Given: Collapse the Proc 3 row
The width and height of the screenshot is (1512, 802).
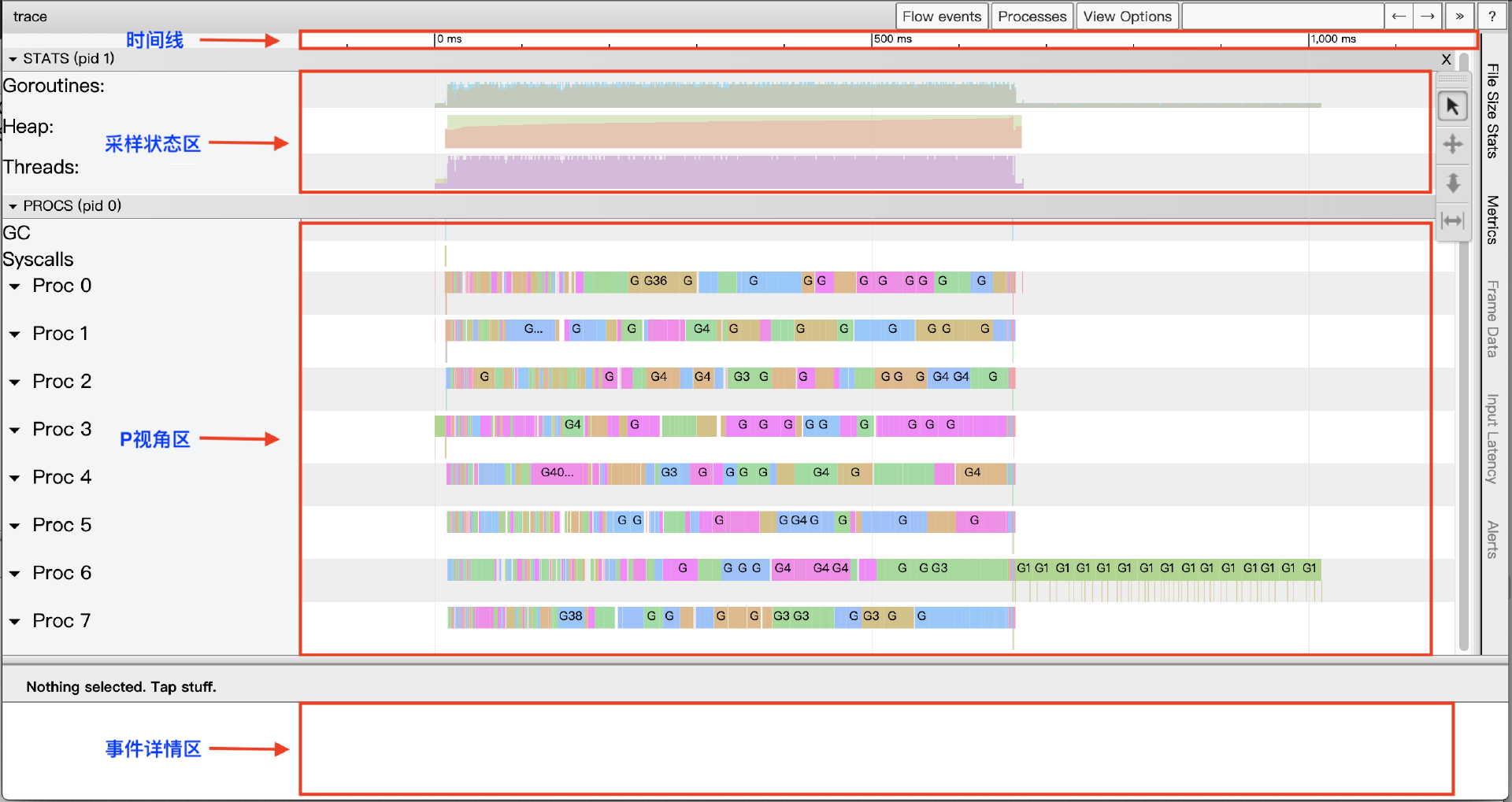Looking at the screenshot, I should click(15, 431).
